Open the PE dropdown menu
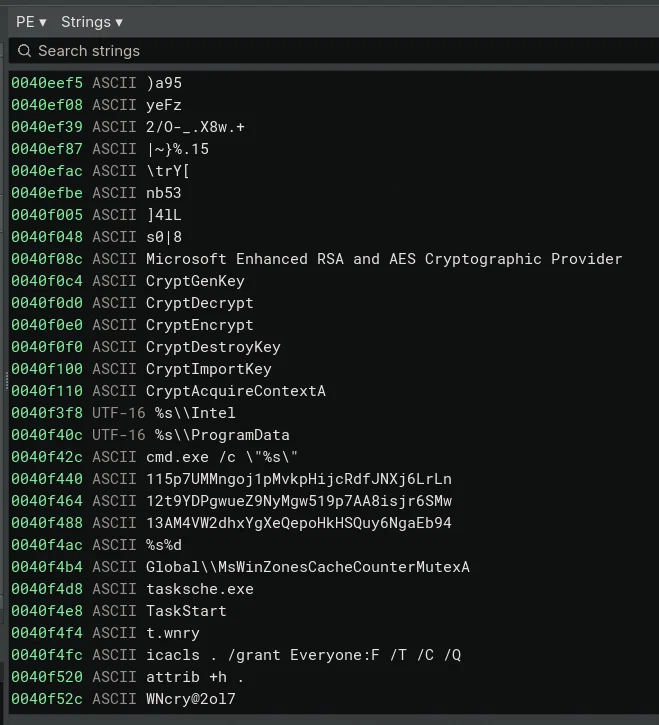 click(31, 22)
